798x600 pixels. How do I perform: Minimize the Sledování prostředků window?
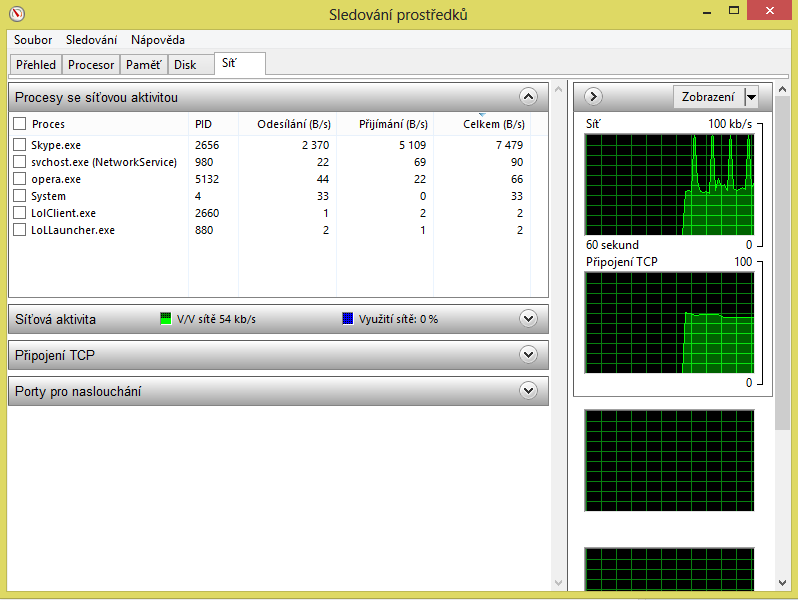click(707, 12)
